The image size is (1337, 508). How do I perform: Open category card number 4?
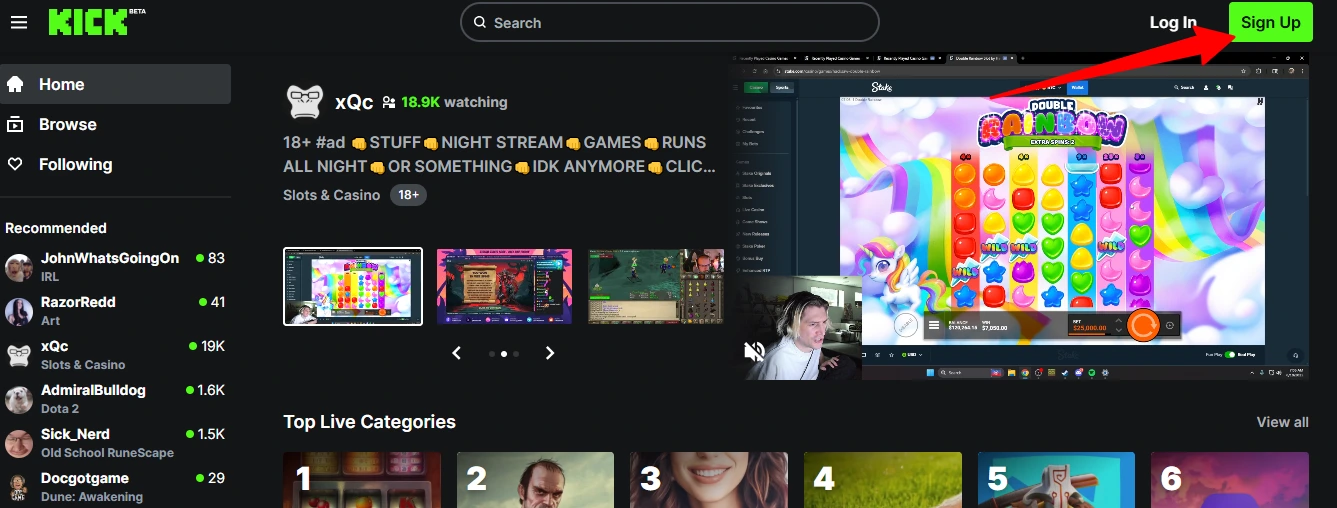883,480
